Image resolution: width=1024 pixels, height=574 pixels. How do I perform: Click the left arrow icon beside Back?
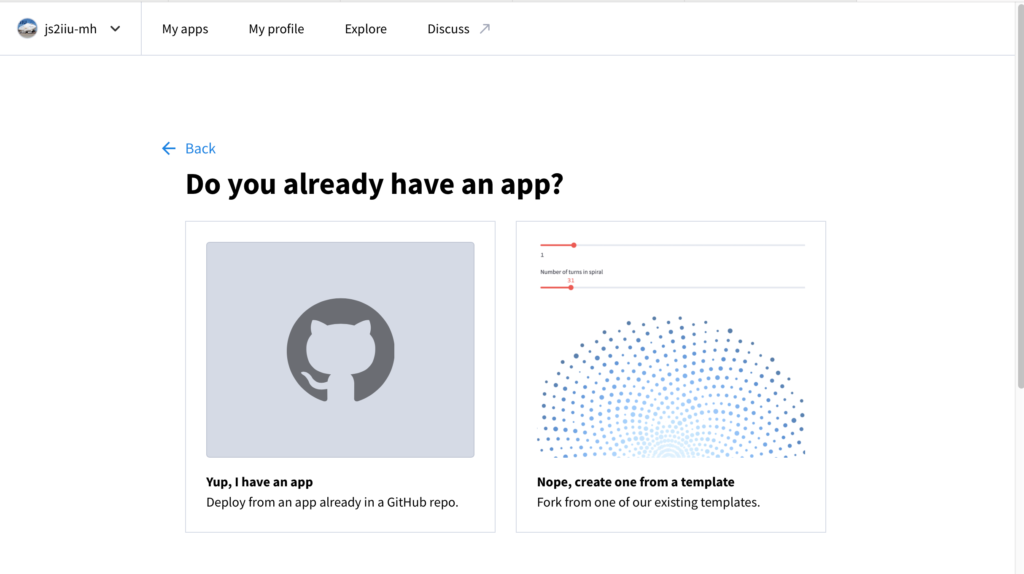pyautogui.click(x=168, y=149)
